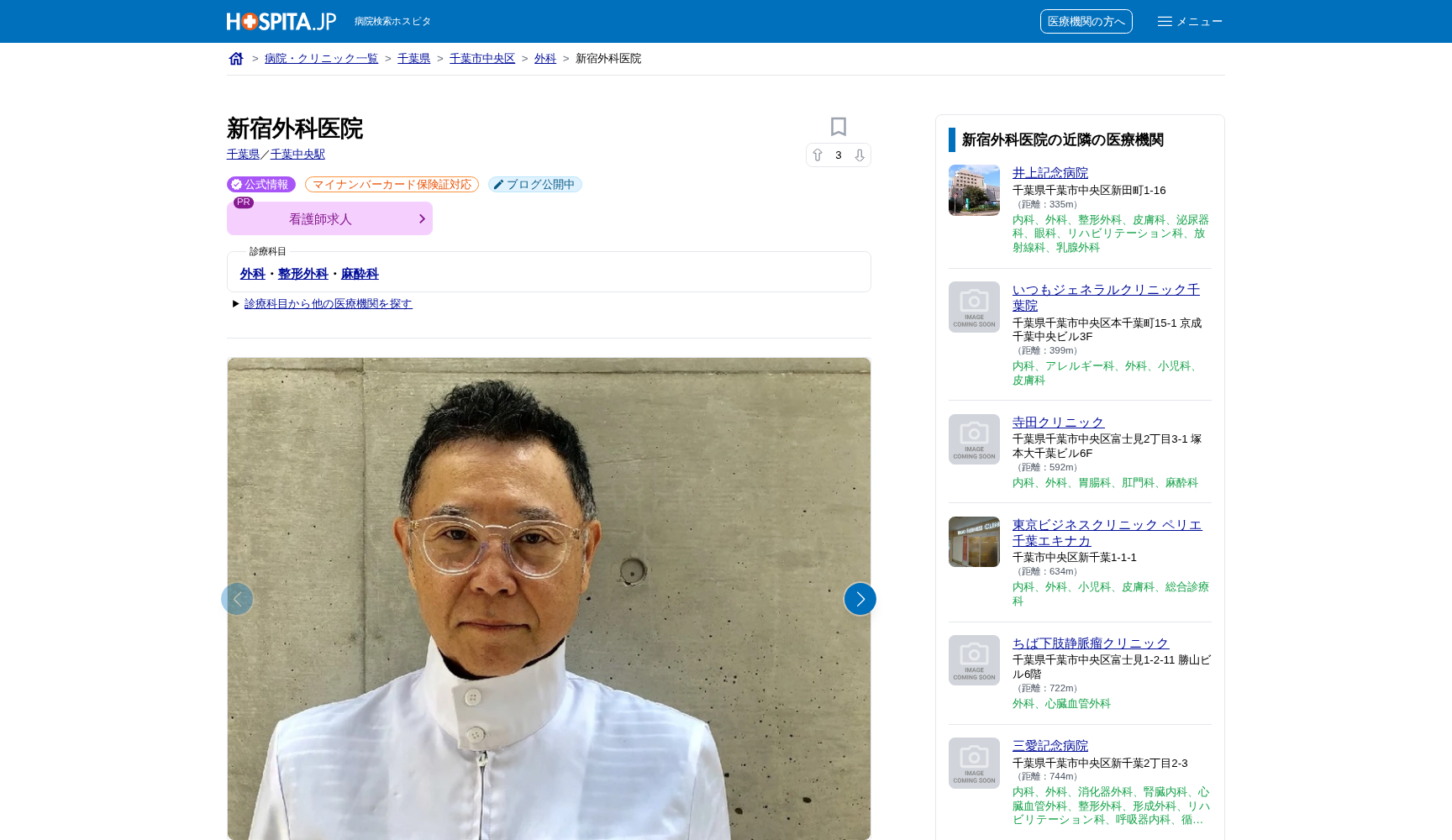Open 寺田クリニック link

click(x=1058, y=423)
